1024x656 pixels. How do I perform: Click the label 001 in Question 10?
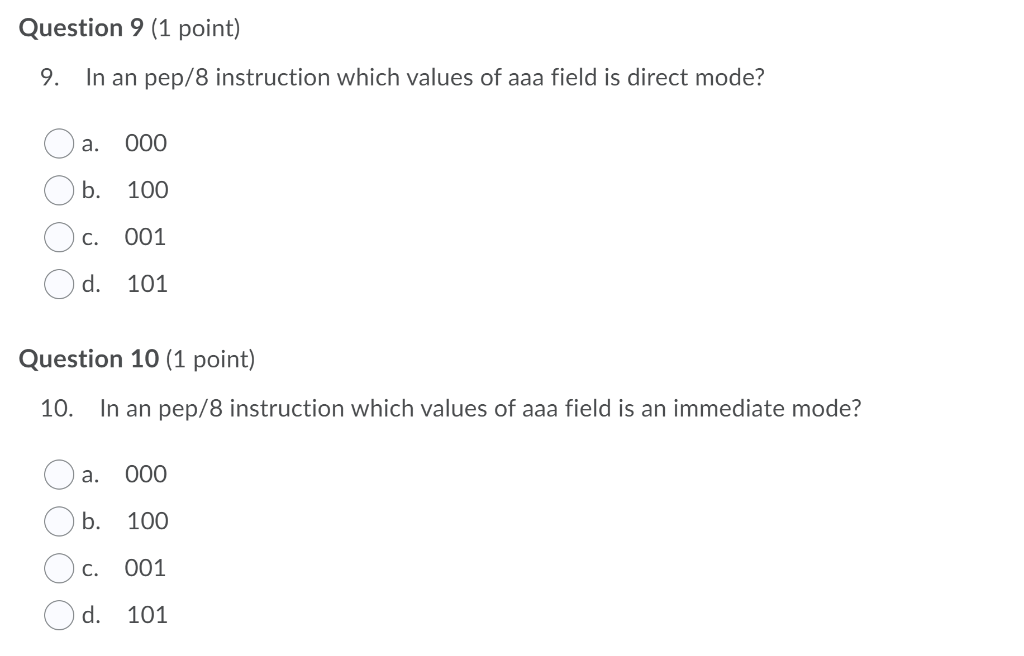(145, 568)
